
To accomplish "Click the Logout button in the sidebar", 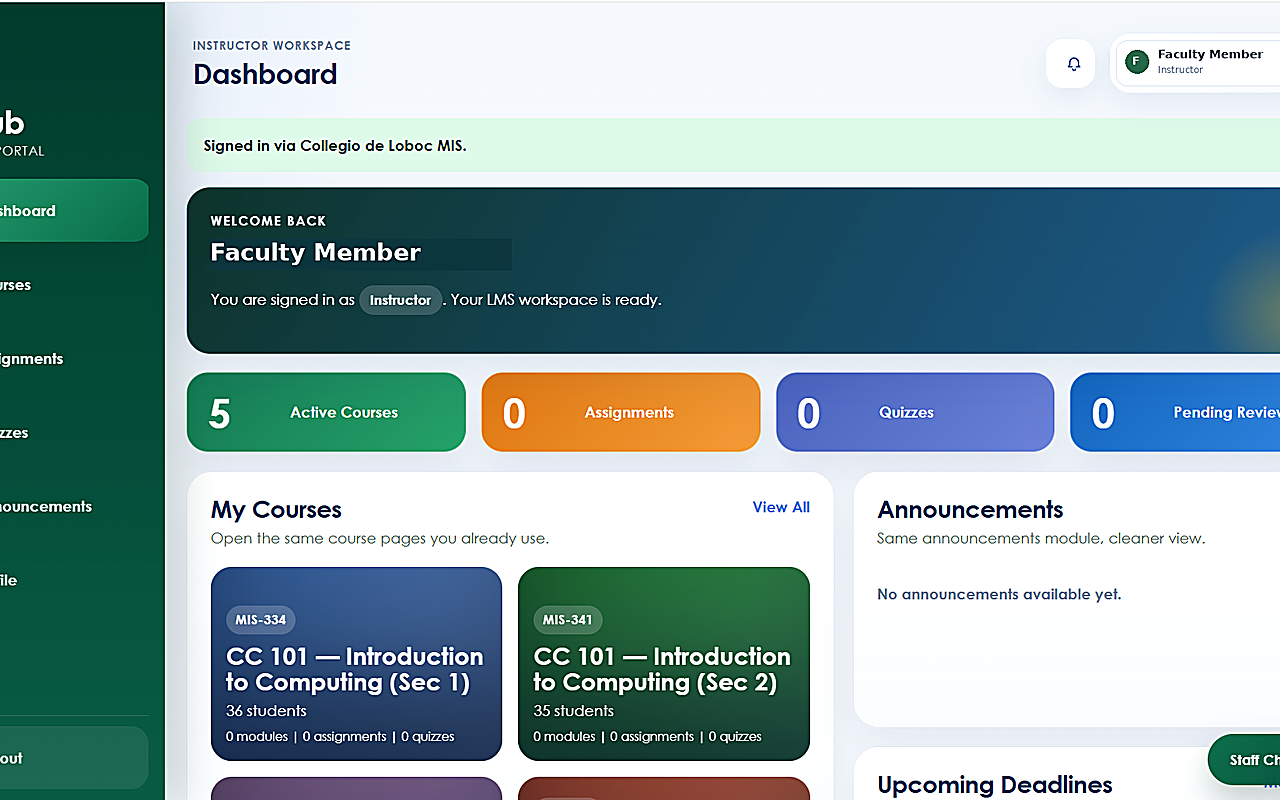I will click(74, 758).
